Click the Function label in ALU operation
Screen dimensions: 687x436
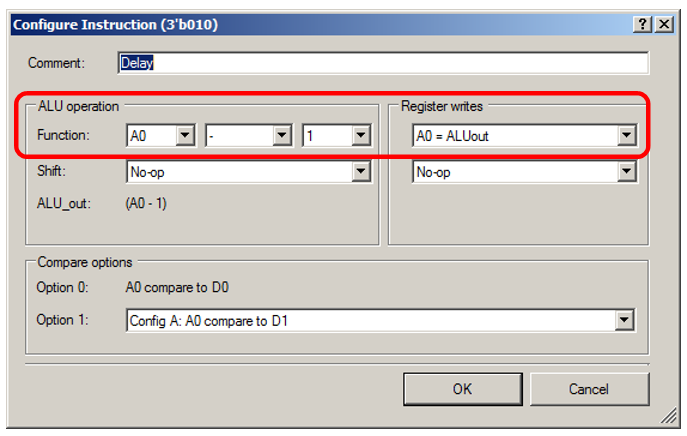click(x=61, y=136)
